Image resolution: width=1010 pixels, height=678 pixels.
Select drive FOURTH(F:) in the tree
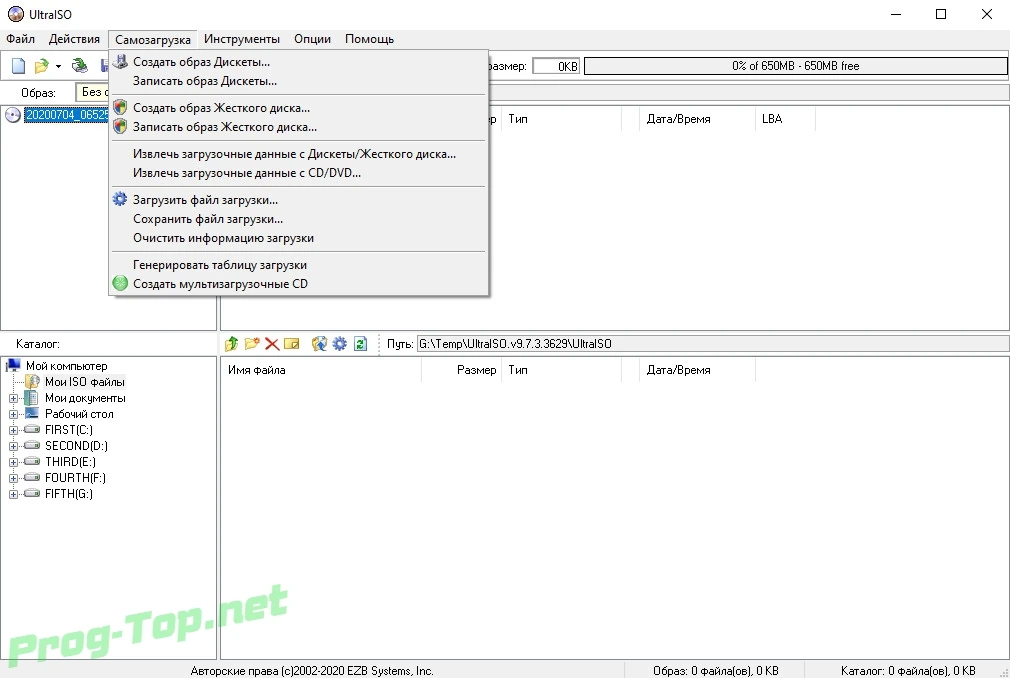coord(75,478)
